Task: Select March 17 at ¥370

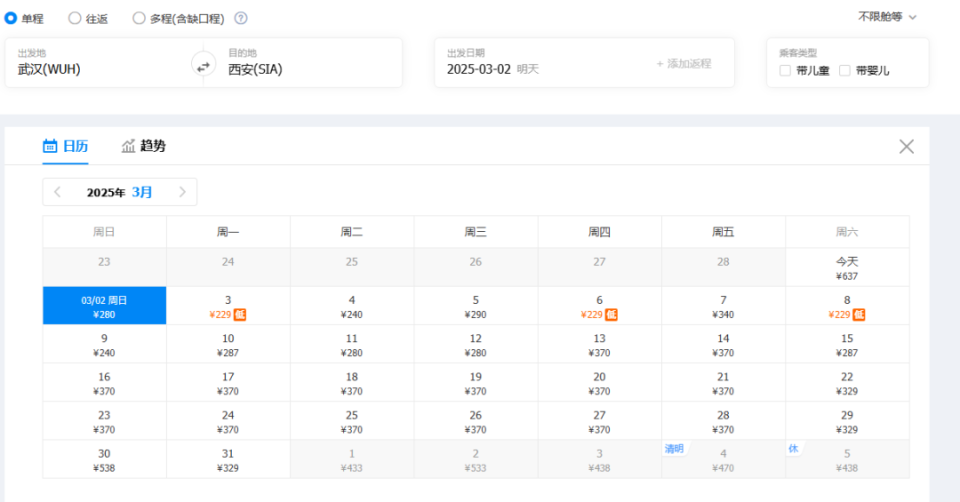Action: point(228,383)
